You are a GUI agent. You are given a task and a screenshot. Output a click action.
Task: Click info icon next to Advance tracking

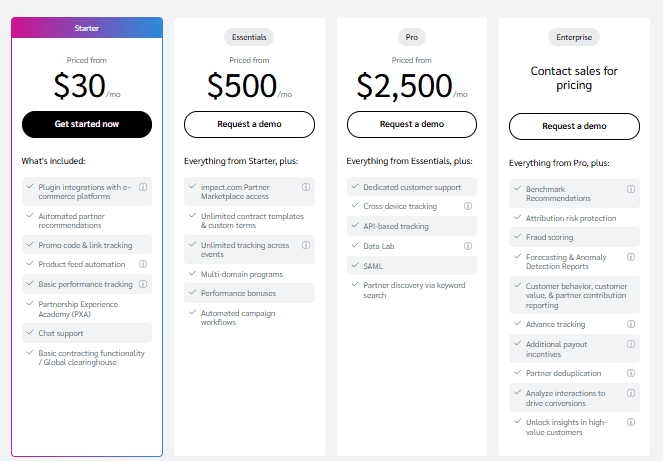[631, 324]
